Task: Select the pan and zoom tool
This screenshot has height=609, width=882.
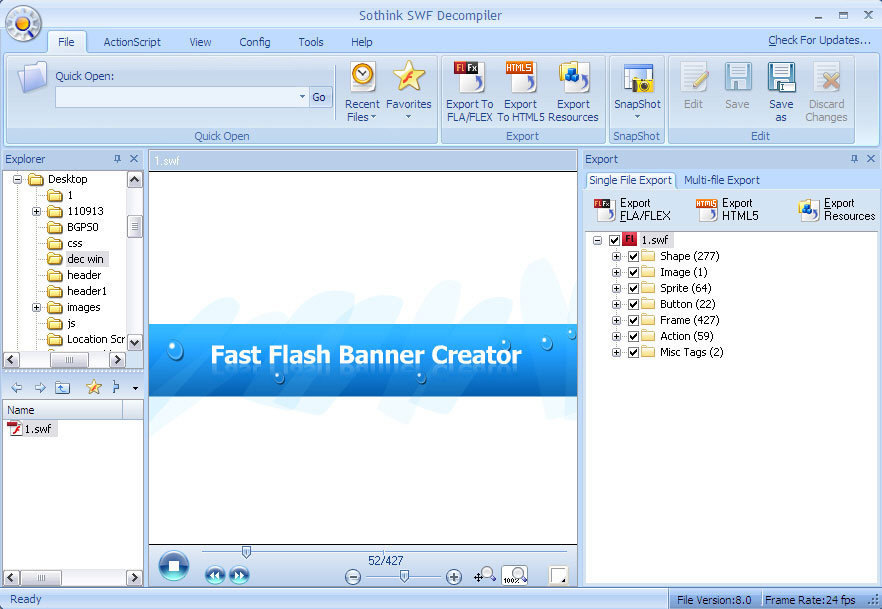Action: pyautogui.click(x=484, y=575)
